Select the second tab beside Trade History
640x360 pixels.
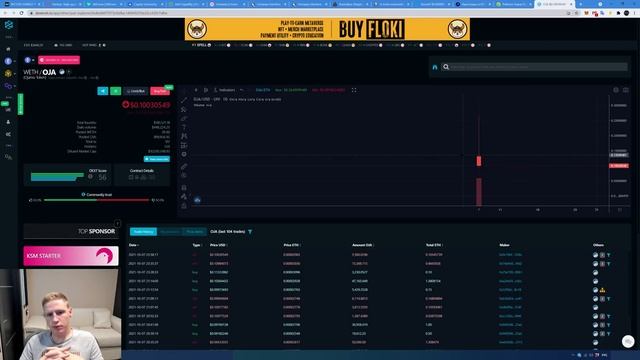[169, 232]
